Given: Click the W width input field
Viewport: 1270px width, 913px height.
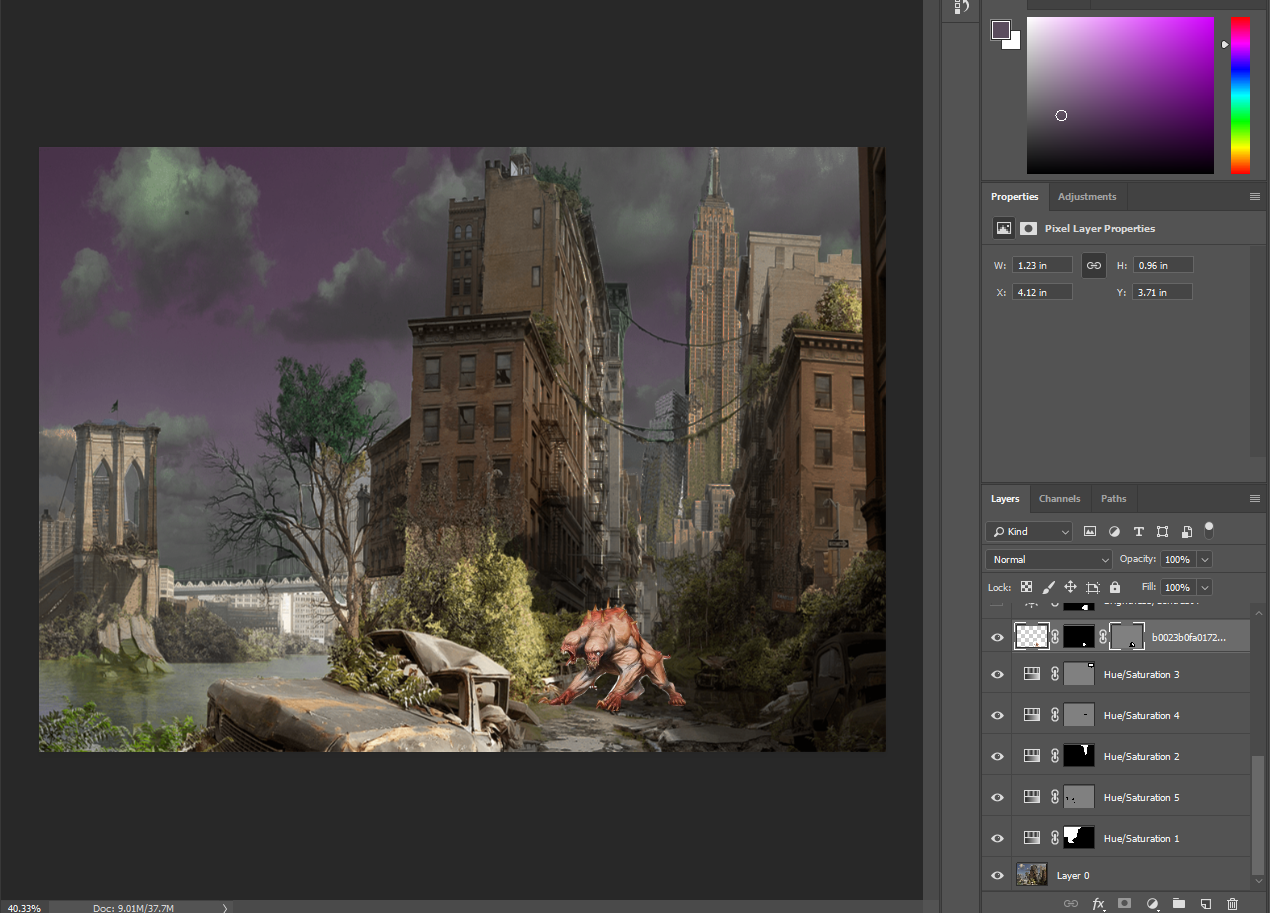Looking at the screenshot, I should coord(1042,265).
